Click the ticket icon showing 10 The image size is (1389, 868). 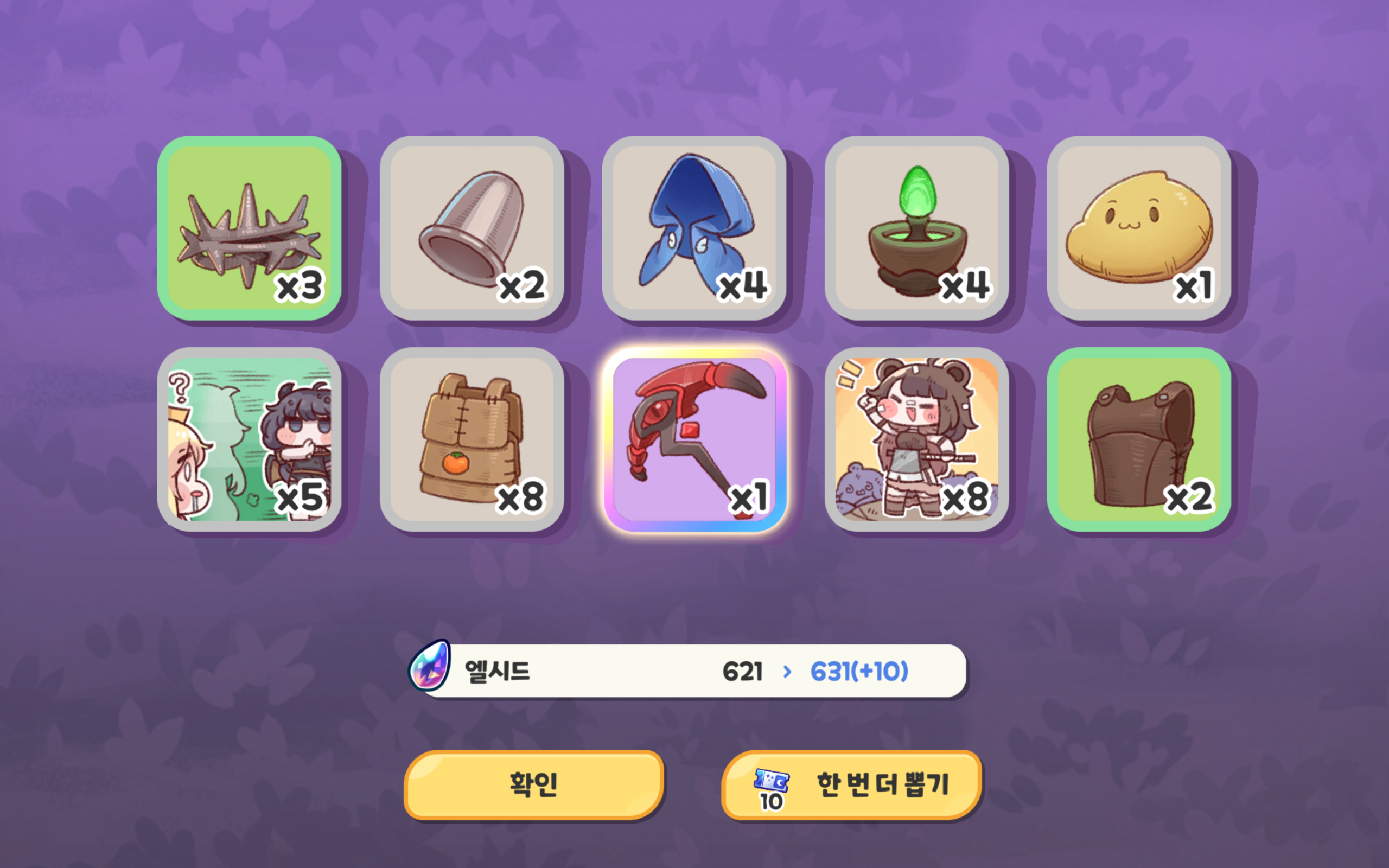click(x=772, y=789)
